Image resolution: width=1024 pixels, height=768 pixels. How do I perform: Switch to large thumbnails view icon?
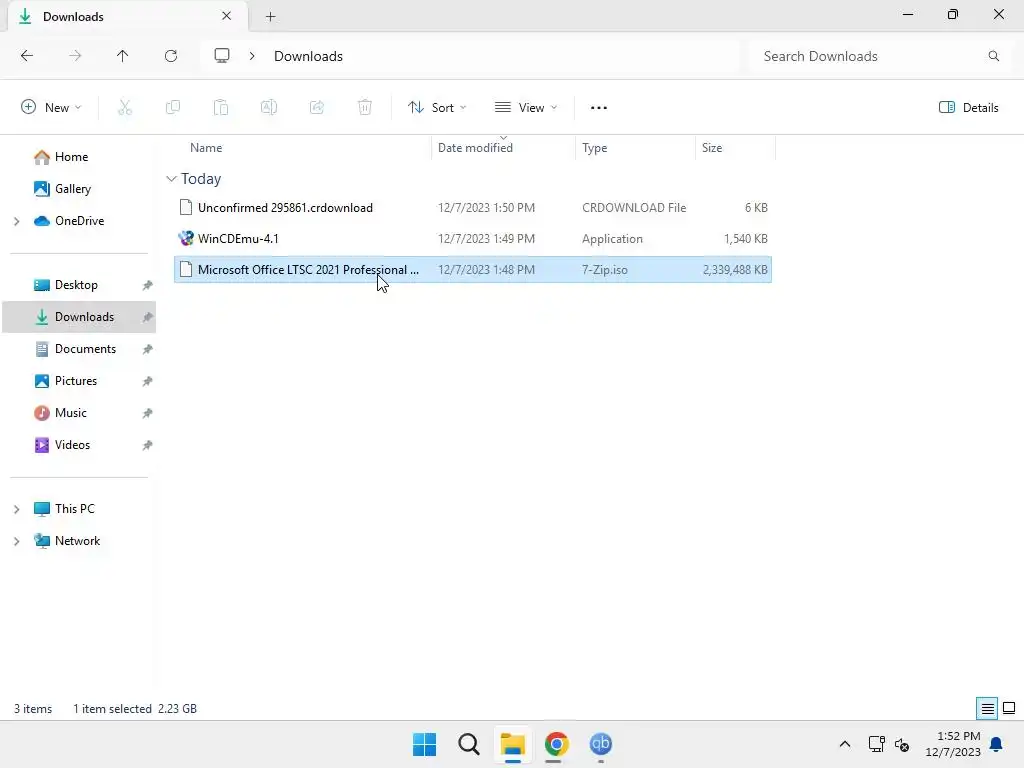[x=1009, y=709]
